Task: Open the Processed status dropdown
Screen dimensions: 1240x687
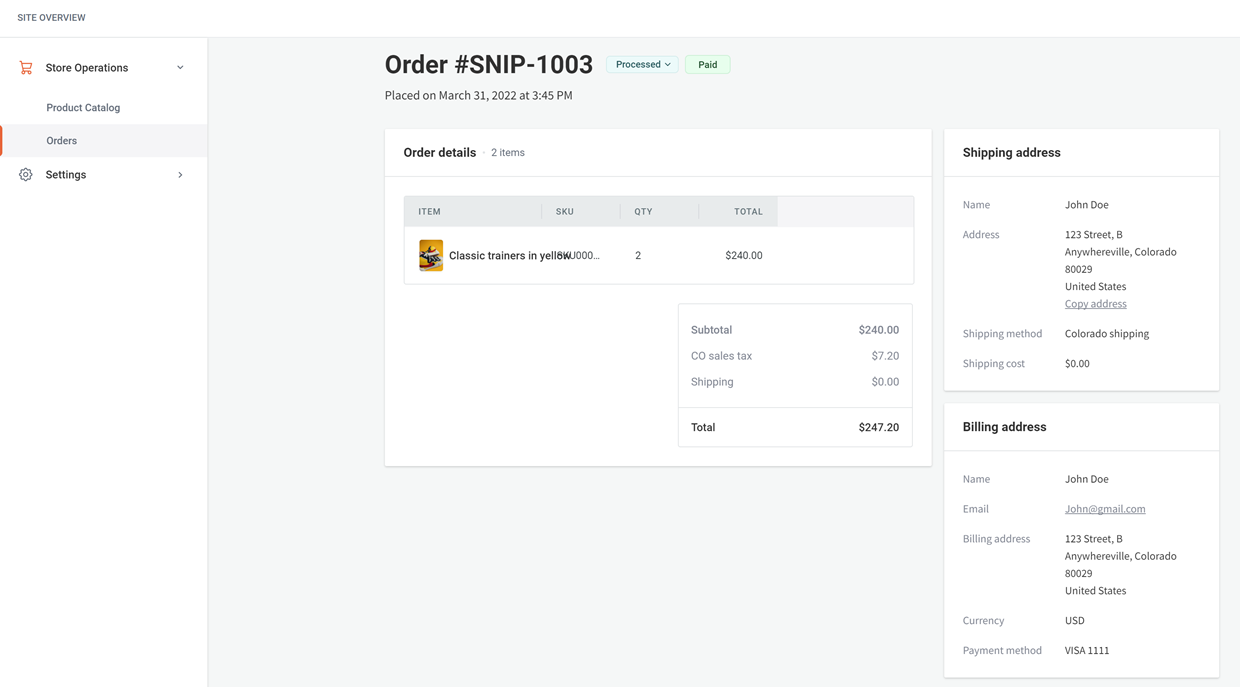Action: (x=642, y=64)
